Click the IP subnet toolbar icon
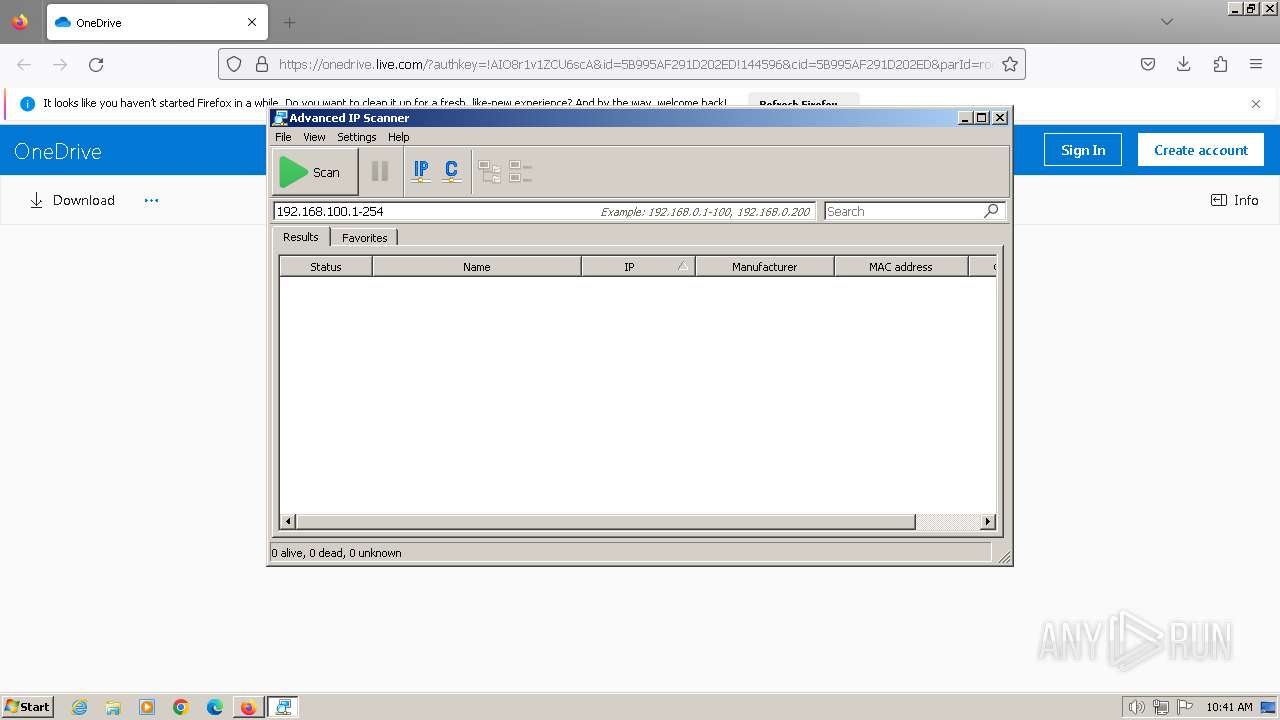Viewport: 1280px width, 720px height. pyautogui.click(x=421, y=172)
